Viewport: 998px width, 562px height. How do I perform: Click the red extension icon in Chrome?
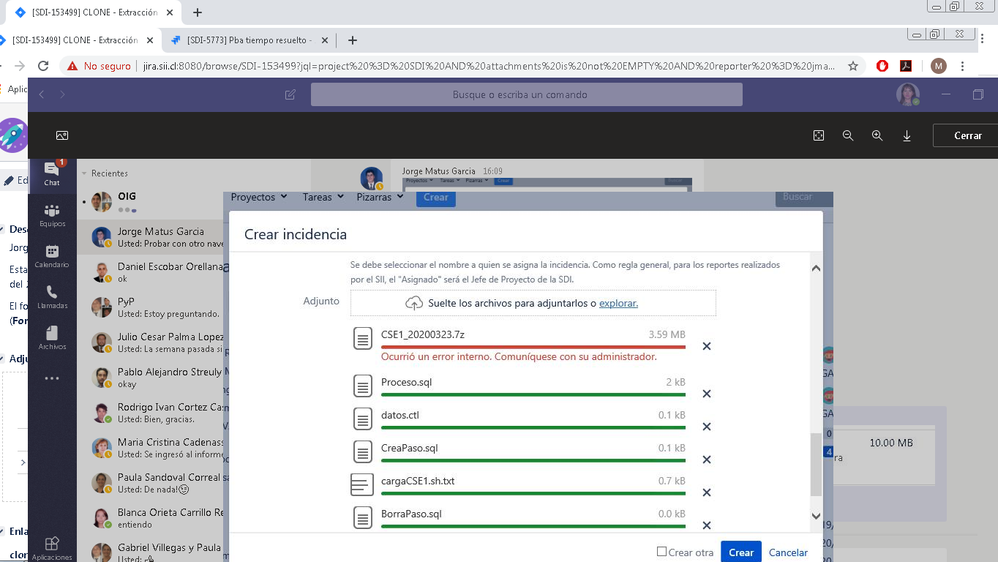pos(882,66)
